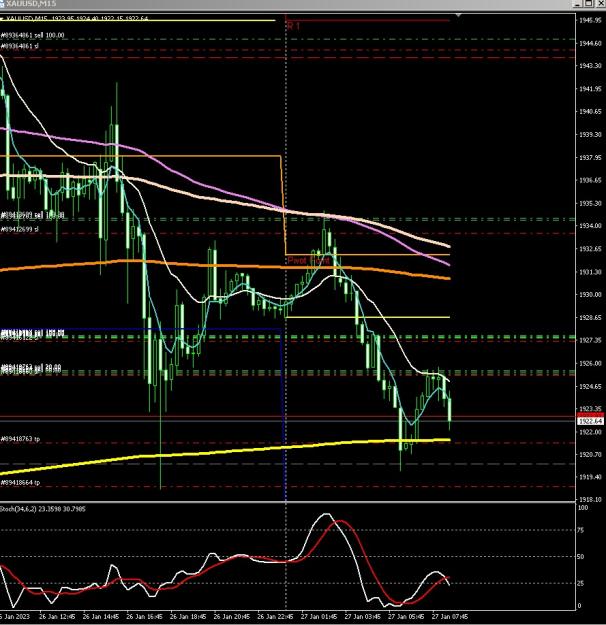
Task: Close the XAUUSD,M15 chart window
Action: pos(601,4)
